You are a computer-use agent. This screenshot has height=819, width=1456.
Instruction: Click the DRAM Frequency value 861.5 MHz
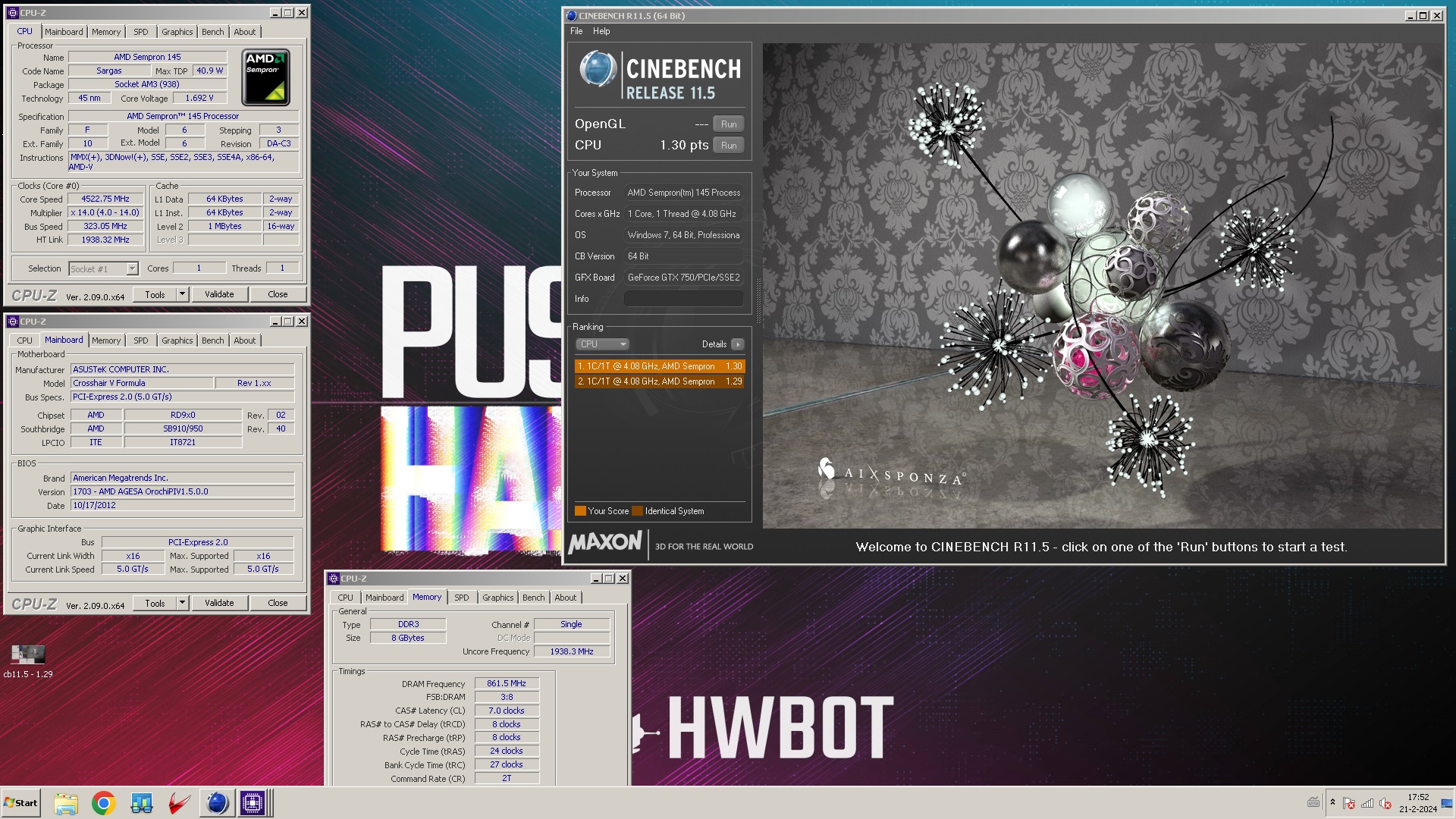507,683
